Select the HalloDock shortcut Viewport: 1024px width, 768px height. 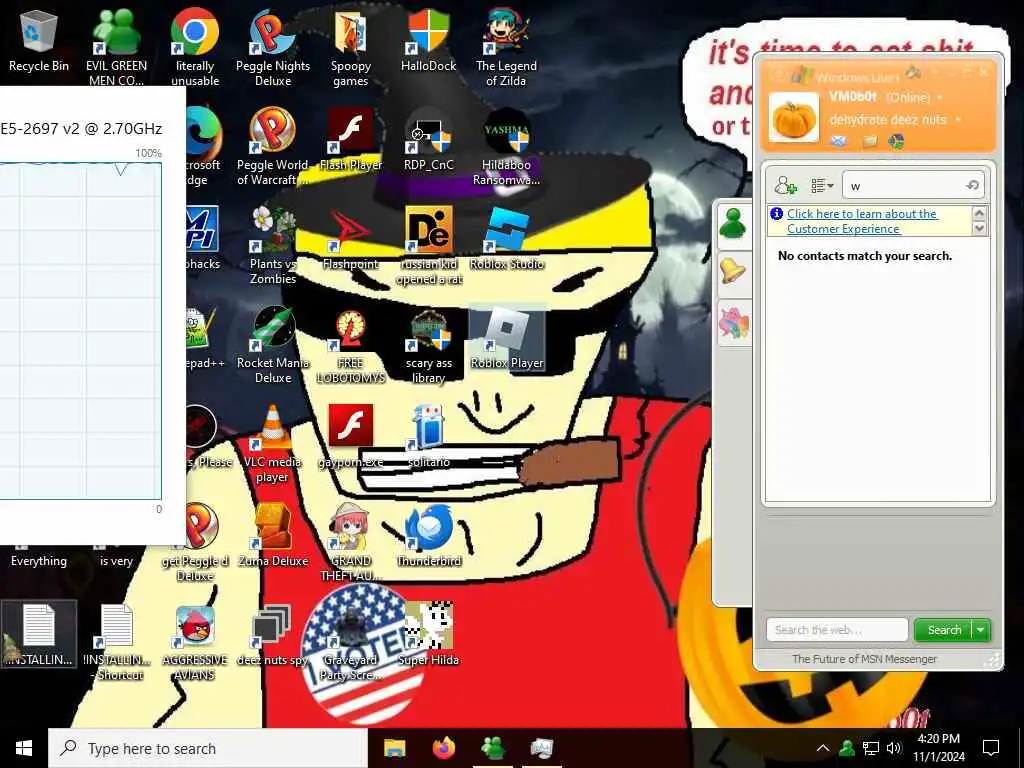coord(428,40)
